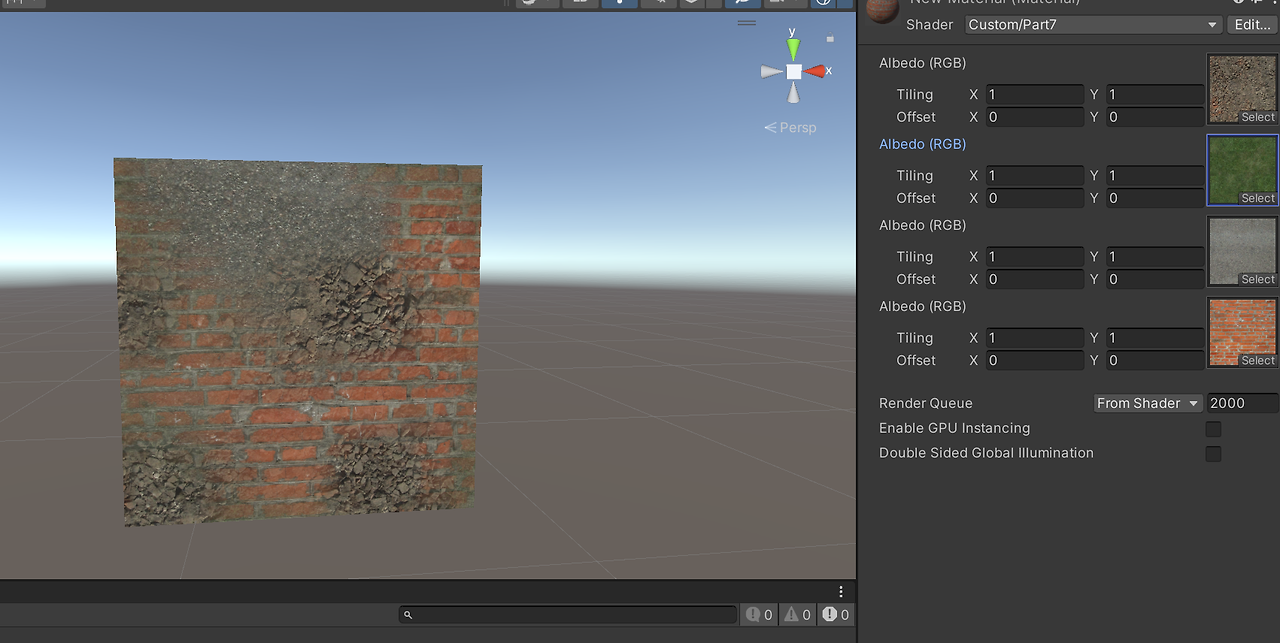
Task: Open the console three-dot options menu
Action: click(841, 592)
